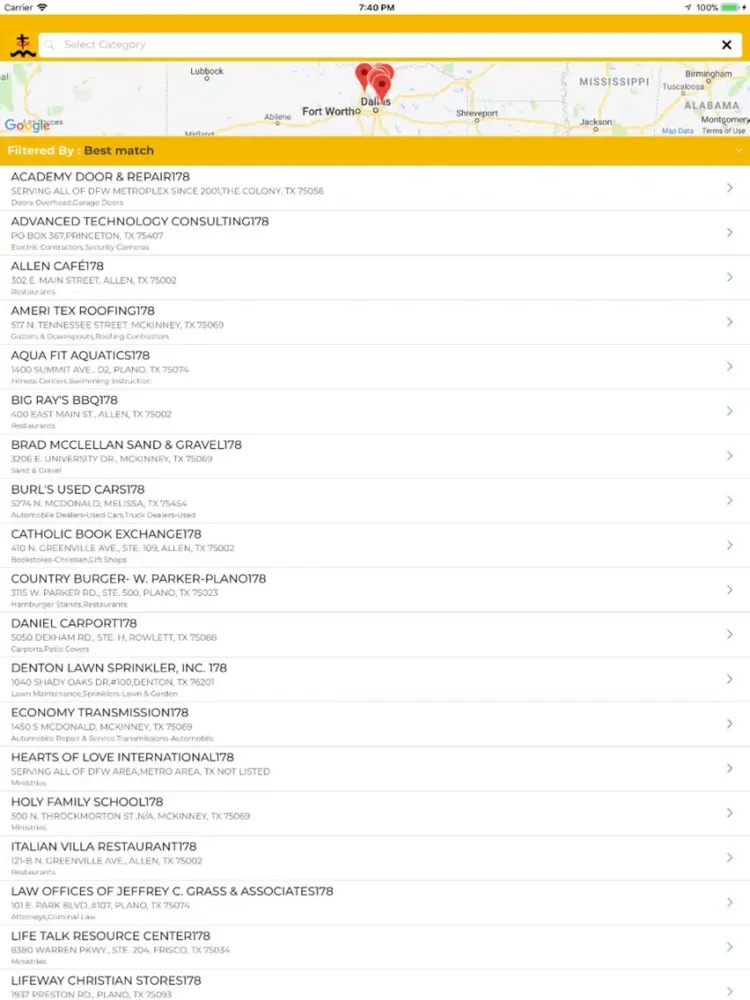Clear search with the X button
Viewport: 750px width, 1000px height.
[x=726, y=45]
